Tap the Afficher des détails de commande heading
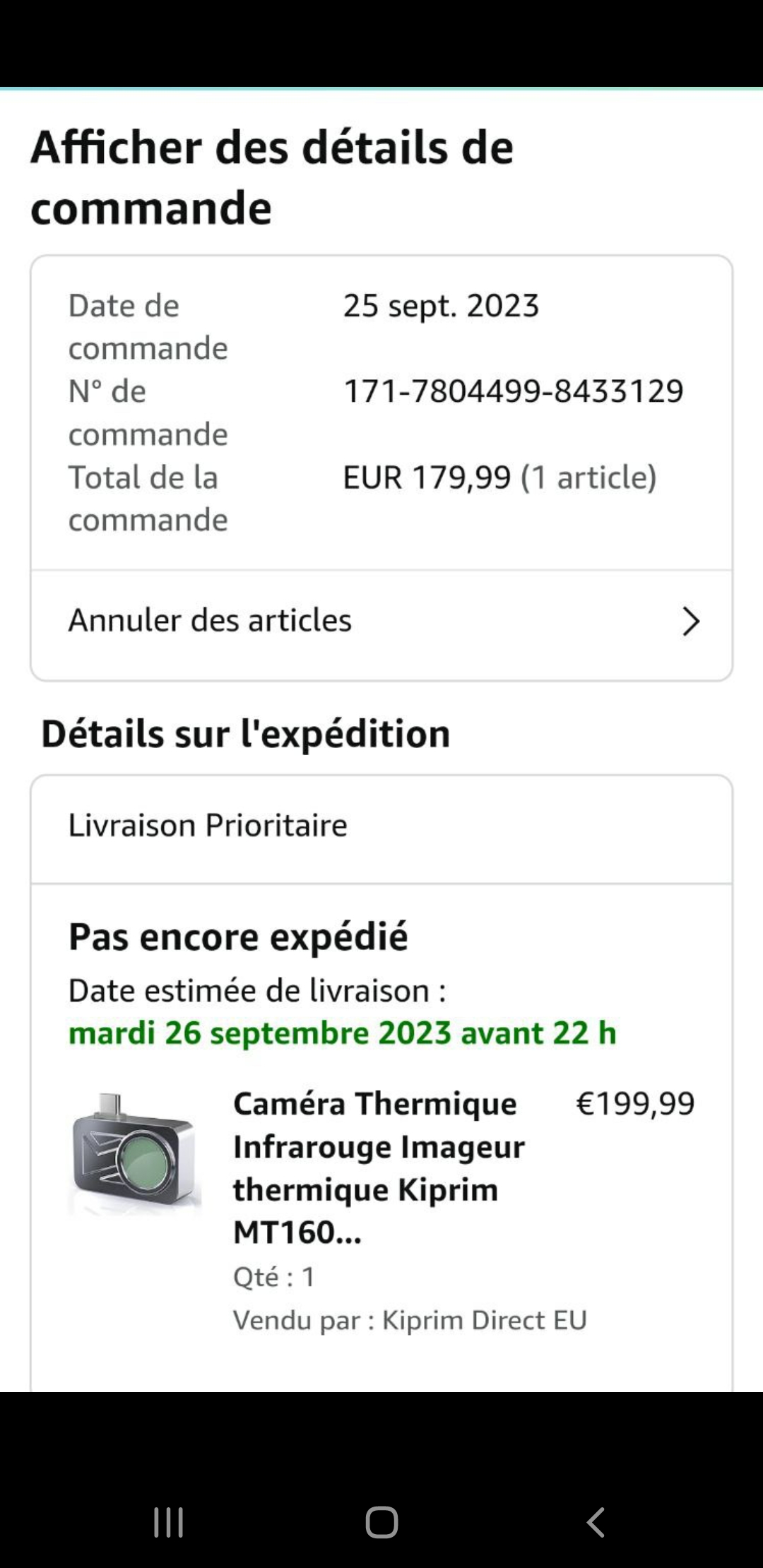Viewport: 763px width, 1568px height. coord(272,177)
